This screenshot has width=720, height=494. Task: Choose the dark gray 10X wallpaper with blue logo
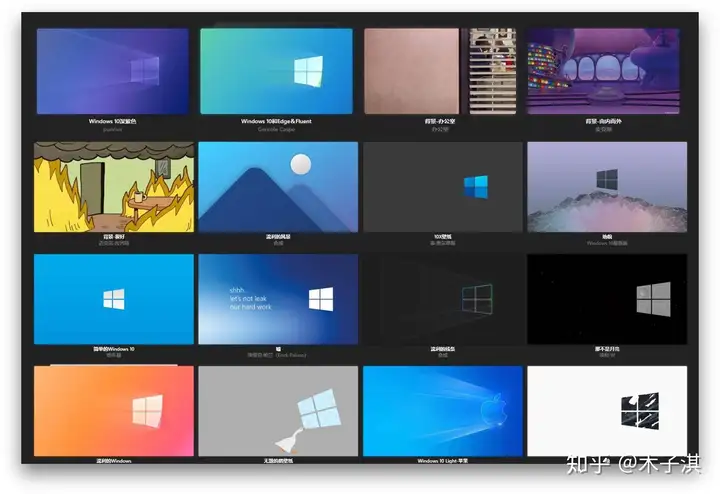(x=443, y=187)
